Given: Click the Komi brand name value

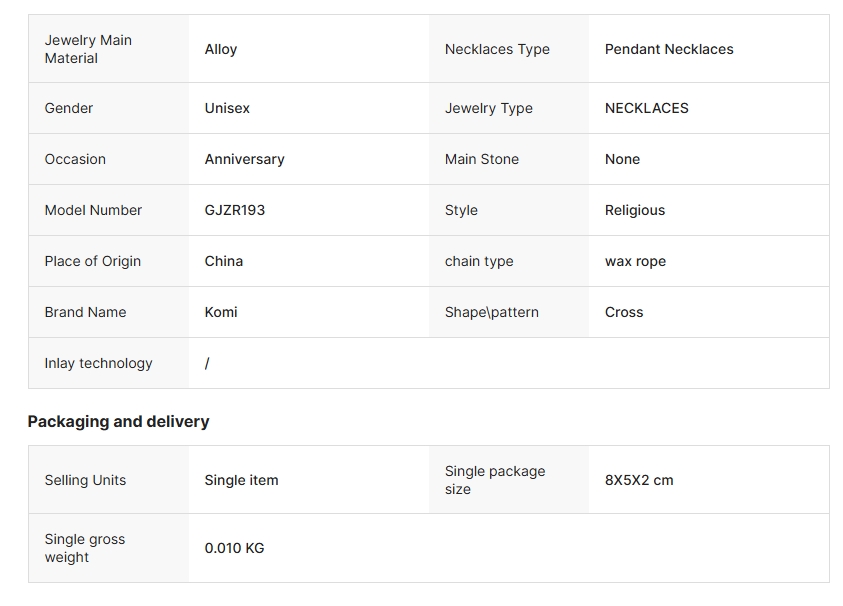Looking at the screenshot, I should point(221,312).
